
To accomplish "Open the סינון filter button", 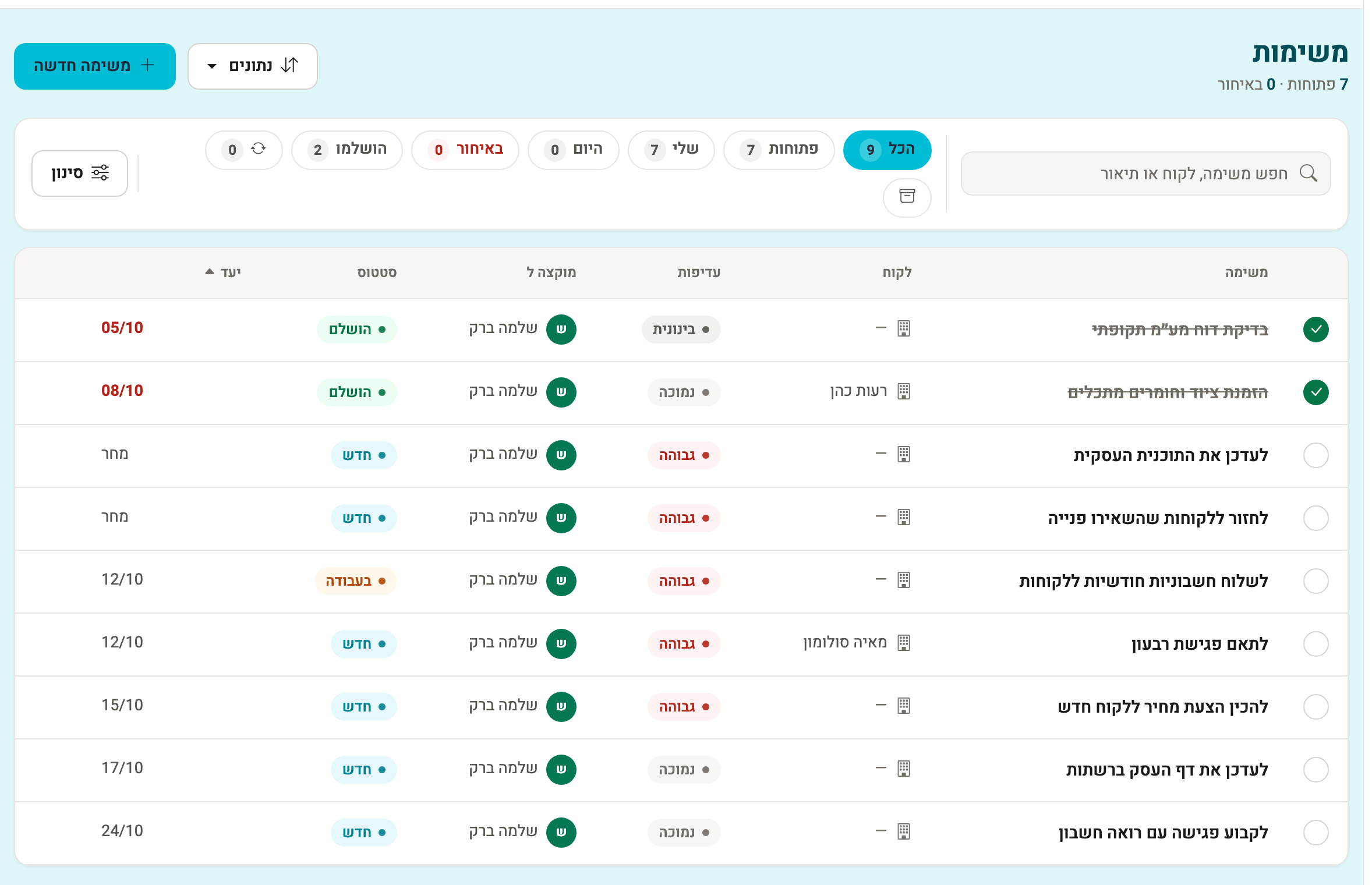I will click(x=80, y=174).
